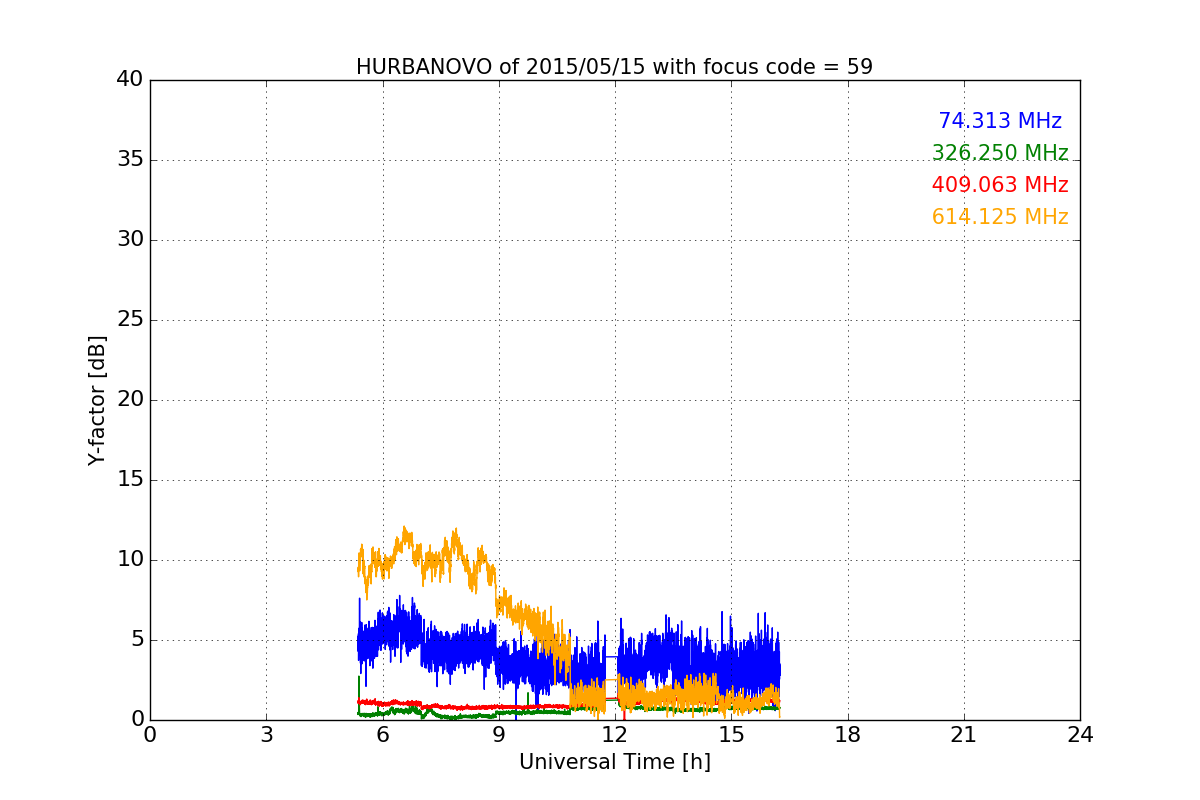The width and height of the screenshot is (1200, 800).
Task: Click the x-axis tick label 3
Action: (266, 734)
